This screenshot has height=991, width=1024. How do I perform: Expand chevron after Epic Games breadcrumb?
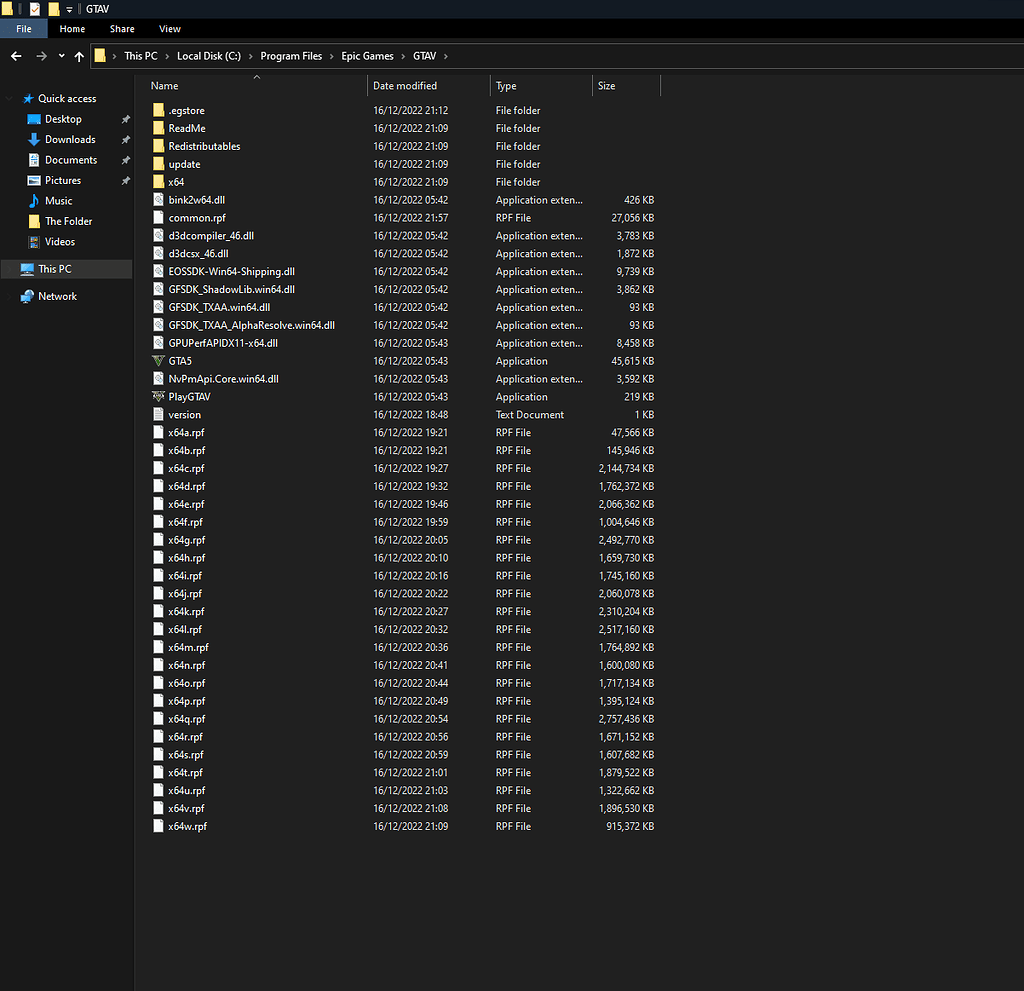(x=403, y=56)
